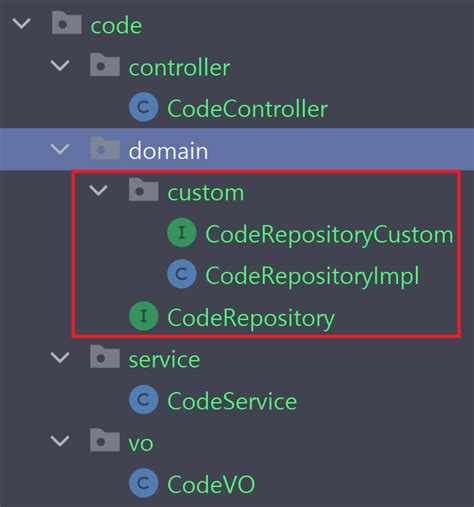
Task: Collapse the code folder chevron
Action: click(x=22, y=23)
